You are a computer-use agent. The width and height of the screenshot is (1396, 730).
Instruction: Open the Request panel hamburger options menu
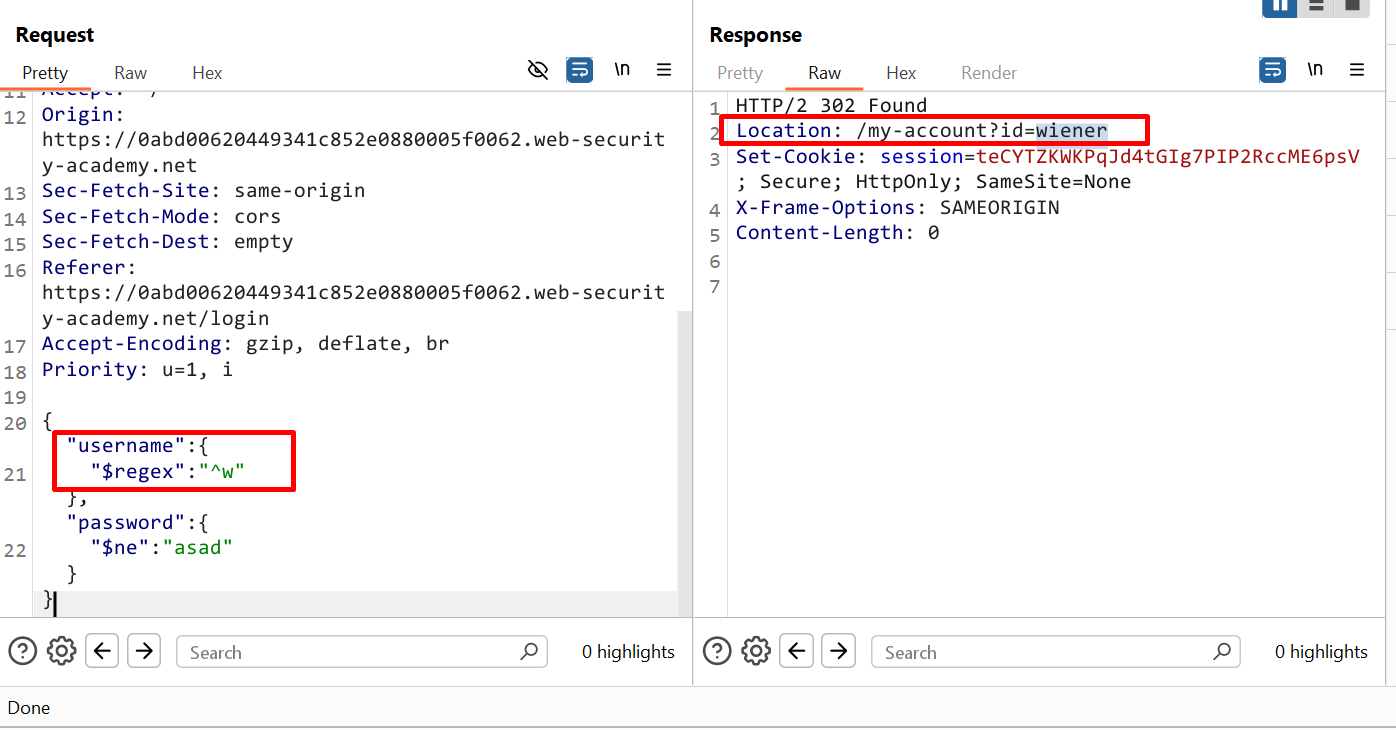(664, 70)
